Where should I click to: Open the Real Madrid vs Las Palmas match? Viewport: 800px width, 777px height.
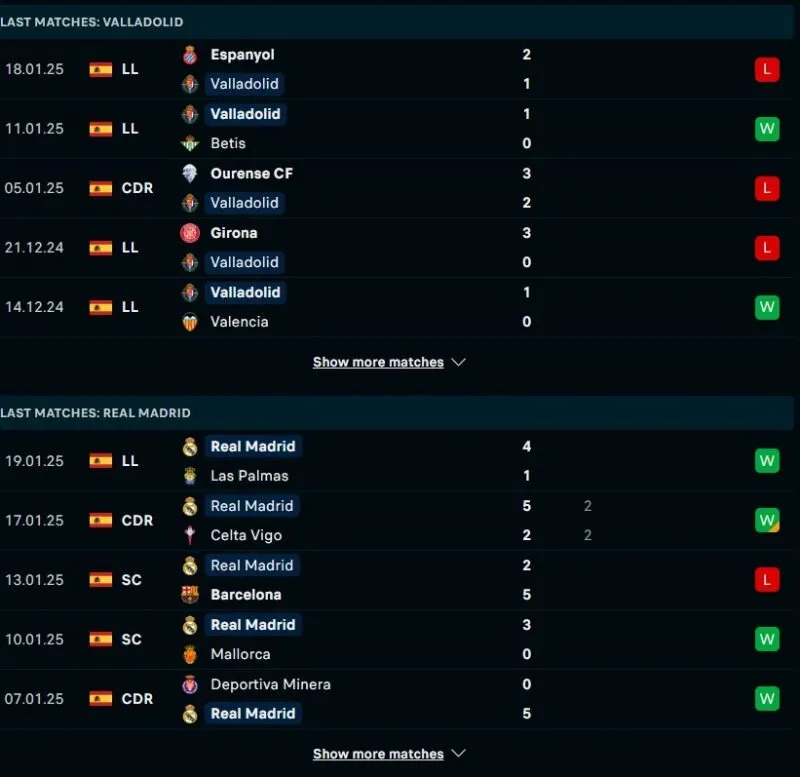[x=400, y=461]
